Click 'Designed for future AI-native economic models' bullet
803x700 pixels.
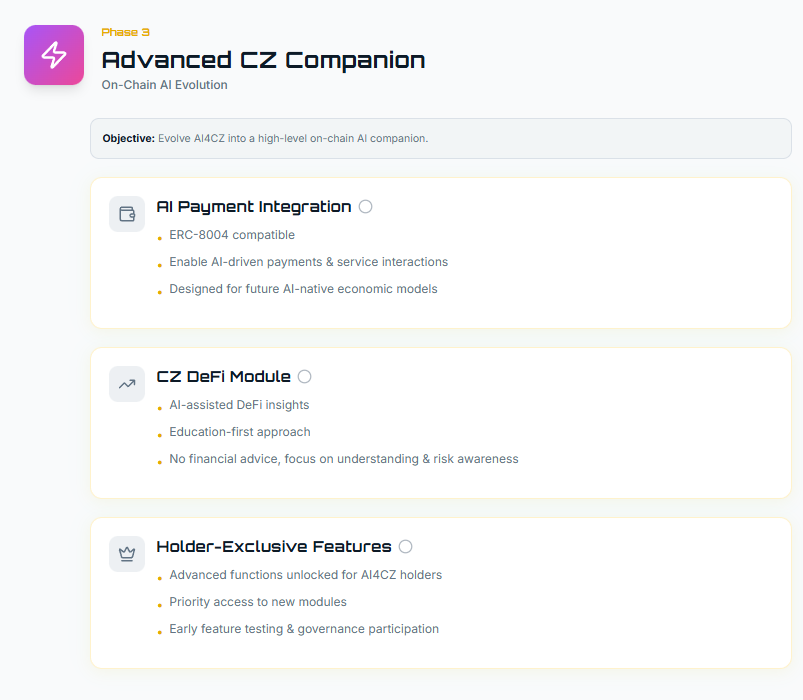tap(303, 289)
